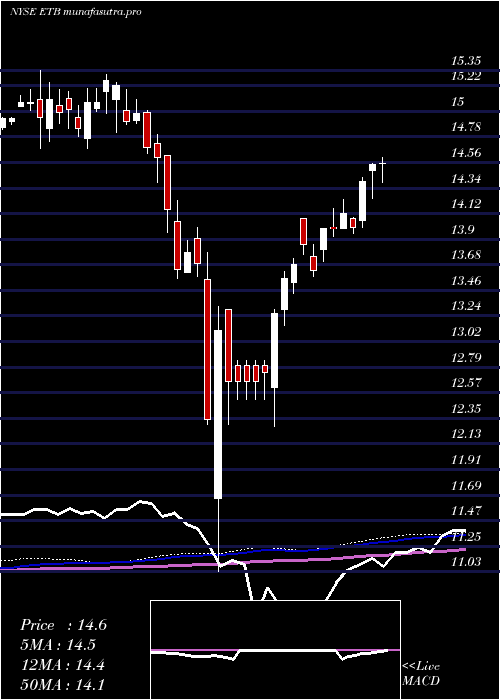
Task: Click the 14.78 price axis label
Action: pyautogui.click(x=466, y=127)
